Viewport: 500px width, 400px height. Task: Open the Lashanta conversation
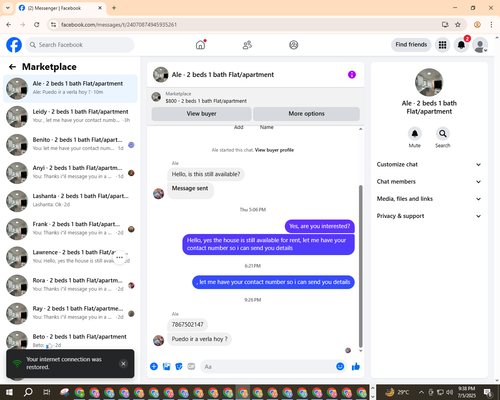coord(70,201)
